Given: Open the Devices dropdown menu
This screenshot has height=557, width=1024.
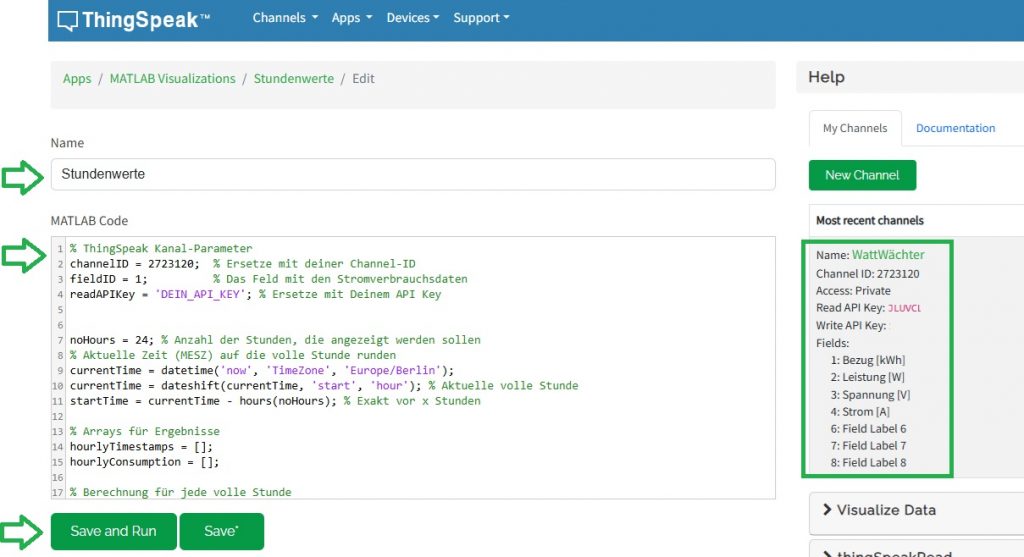Looking at the screenshot, I should tap(413, 18).
